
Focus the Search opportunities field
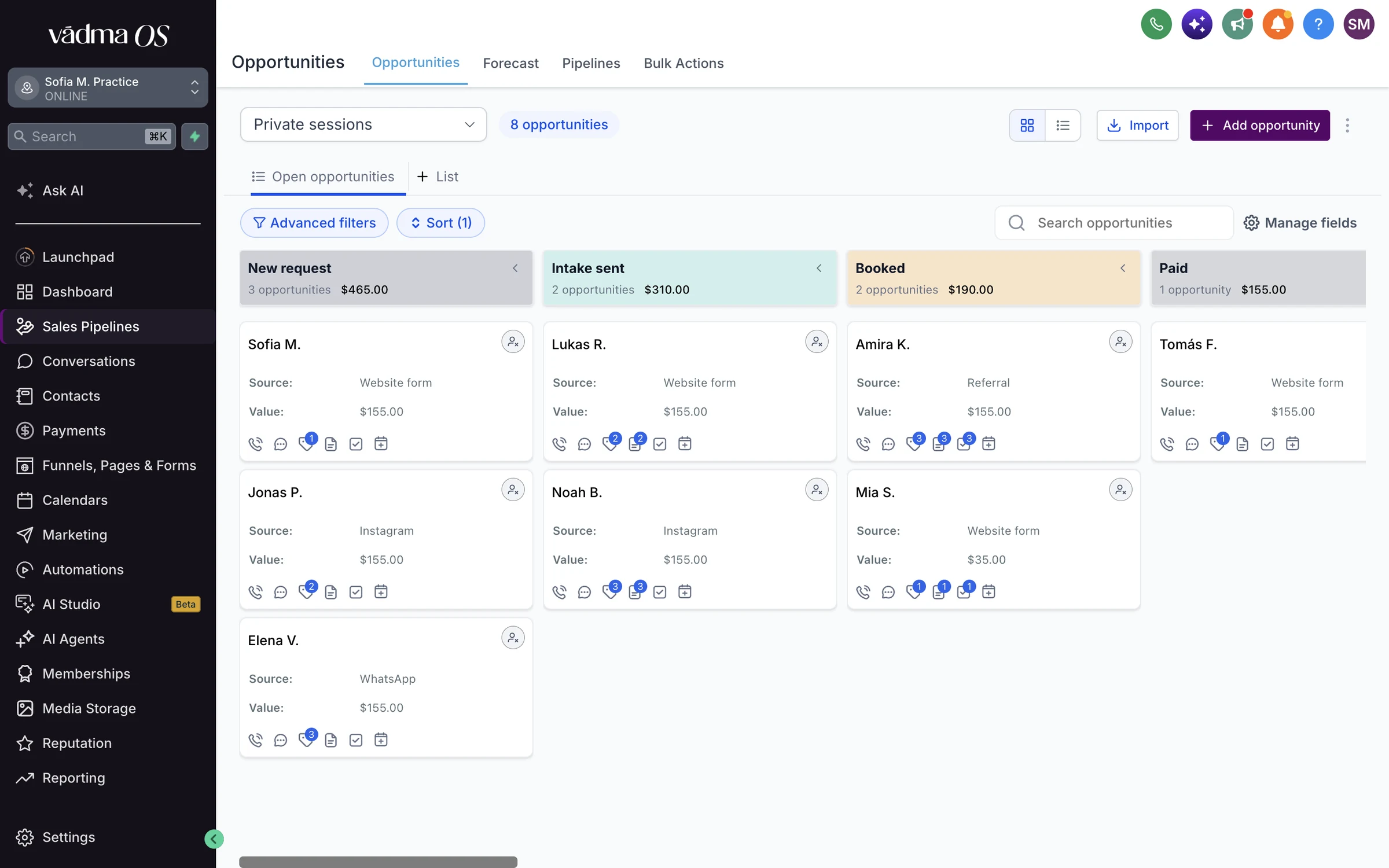pyautogui.click(x=1114, y=223)
